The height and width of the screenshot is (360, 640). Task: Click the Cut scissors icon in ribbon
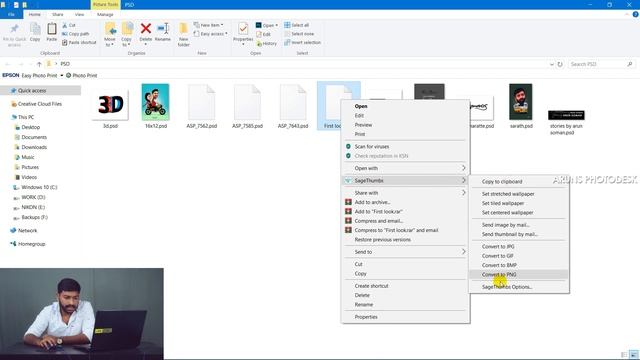coord(64,25)
